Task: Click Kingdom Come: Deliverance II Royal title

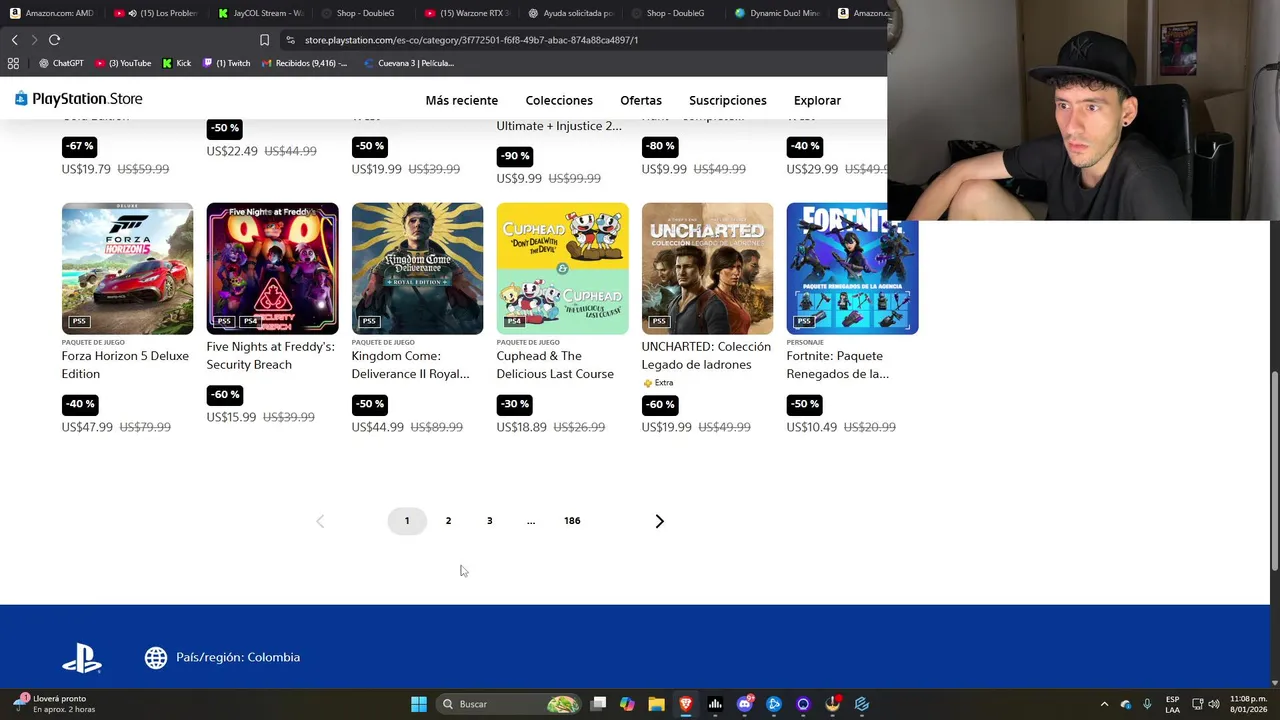Action: point(410,365)
